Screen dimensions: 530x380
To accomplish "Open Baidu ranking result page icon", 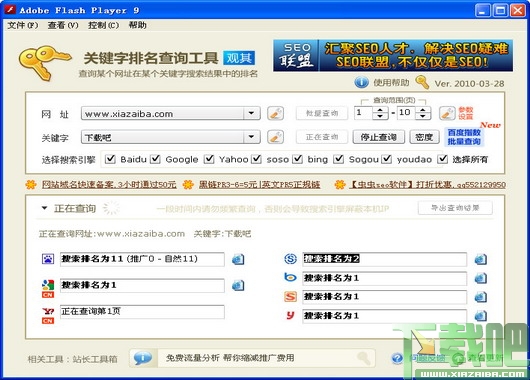I will (238, 259).
